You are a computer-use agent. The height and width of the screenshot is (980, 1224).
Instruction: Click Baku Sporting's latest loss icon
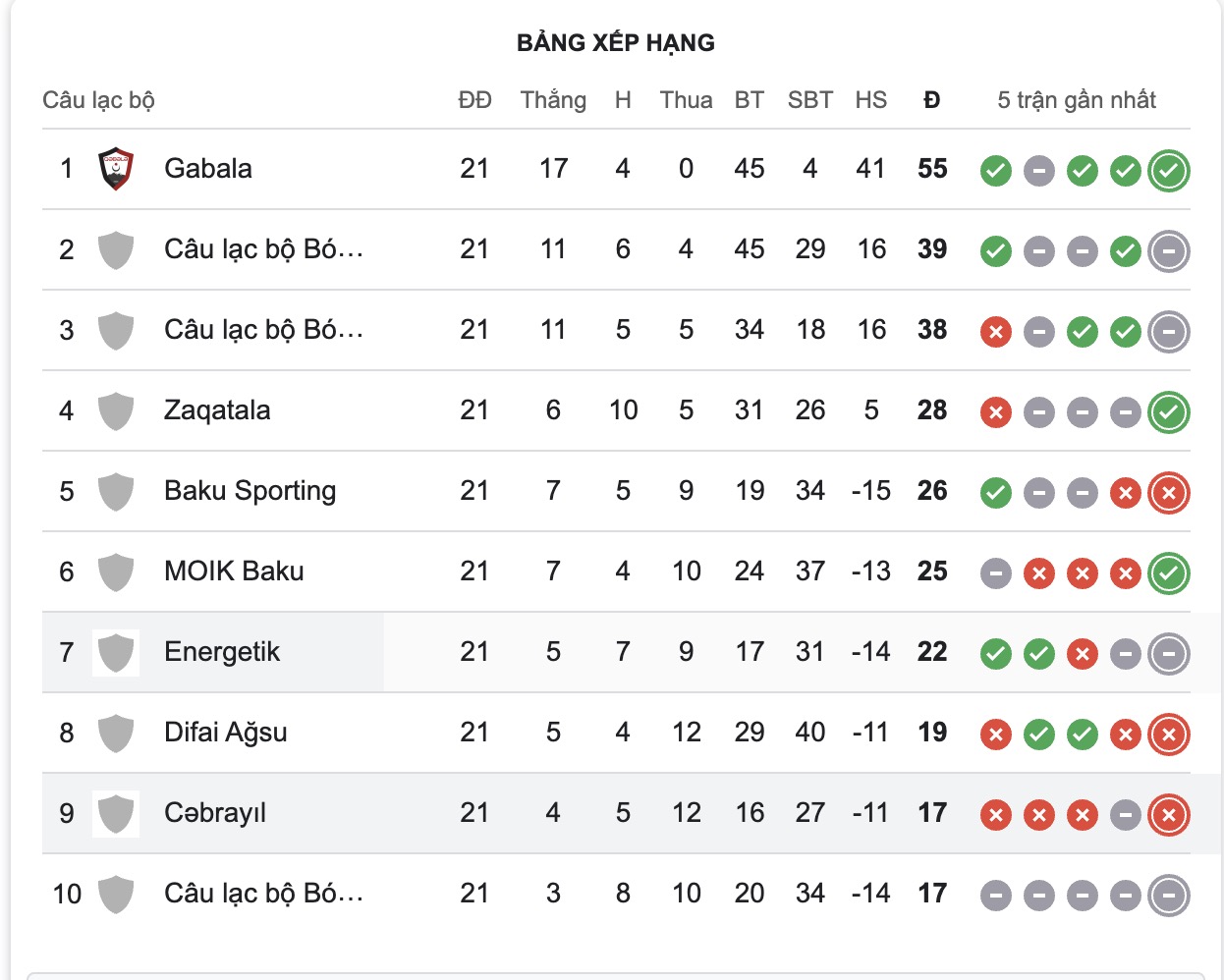pyautogui.click(x=1168, y=493)
